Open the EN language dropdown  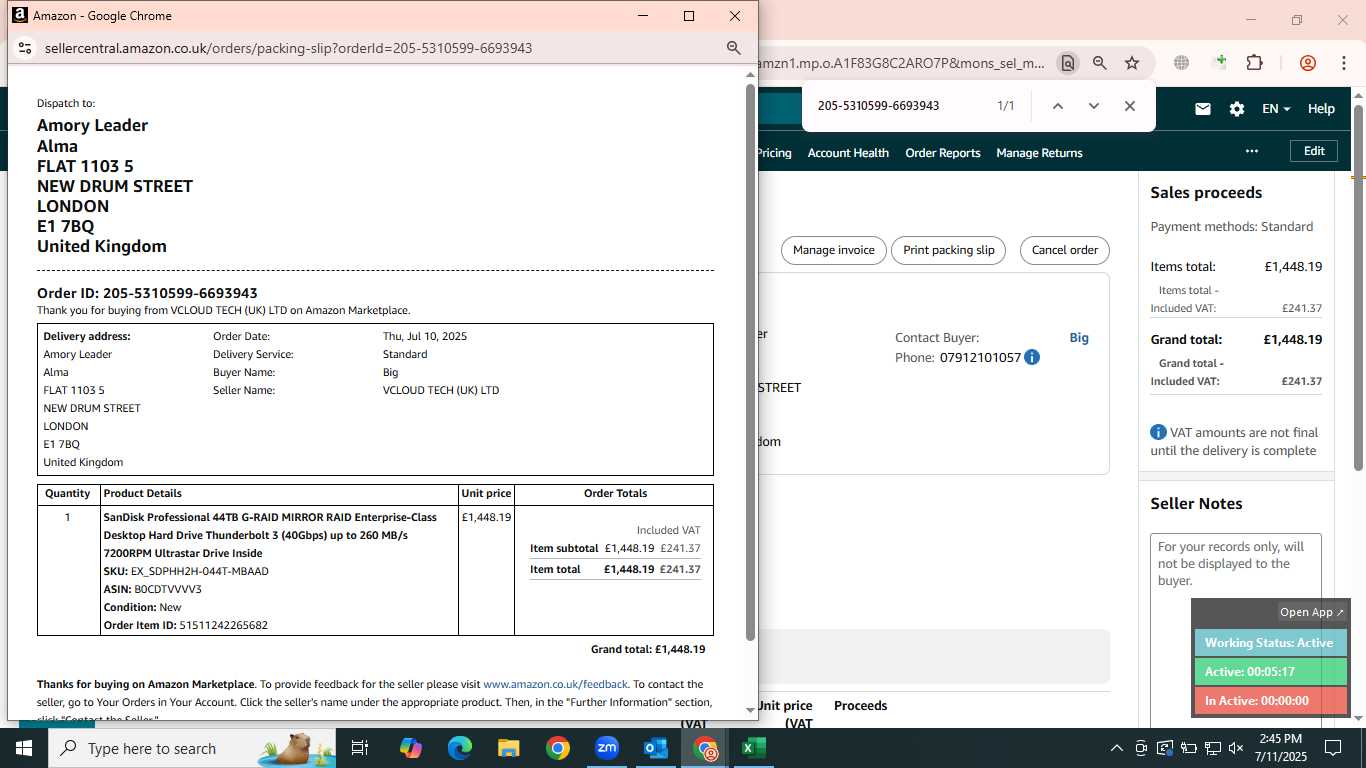(x=1276, y=109)
